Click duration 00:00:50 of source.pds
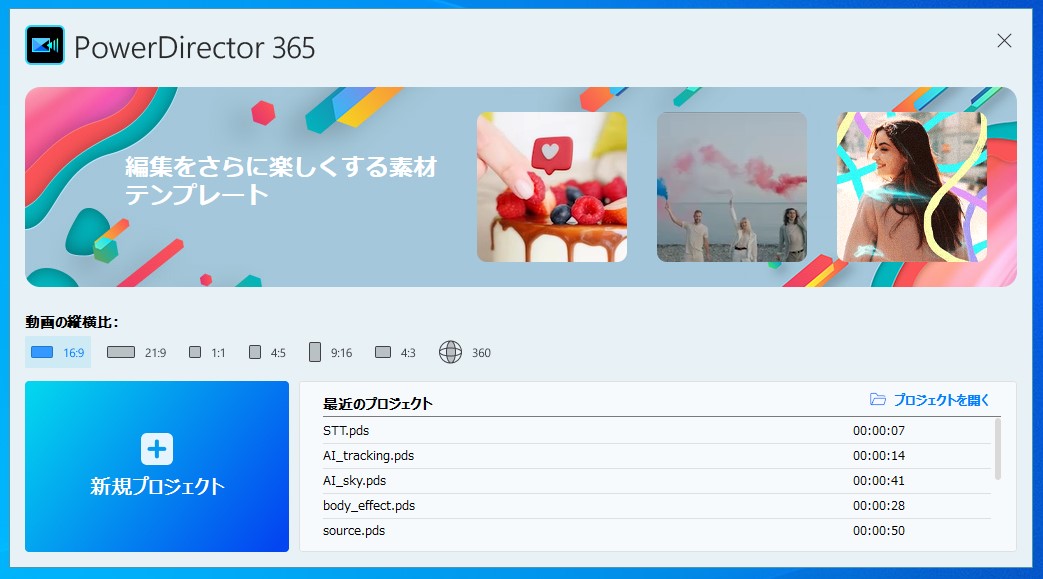This screenshot has height=579, width=1043. pyautogui.click(x=879, y=531)
